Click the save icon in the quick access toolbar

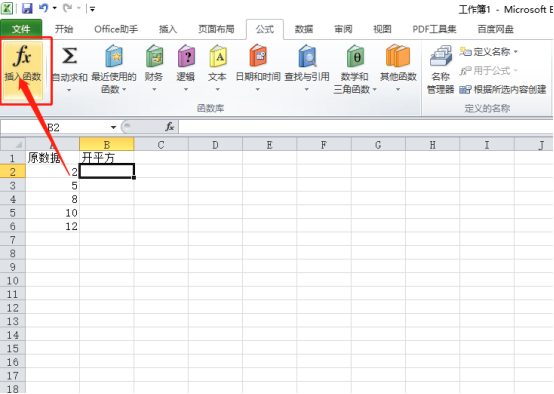[27, 8]
